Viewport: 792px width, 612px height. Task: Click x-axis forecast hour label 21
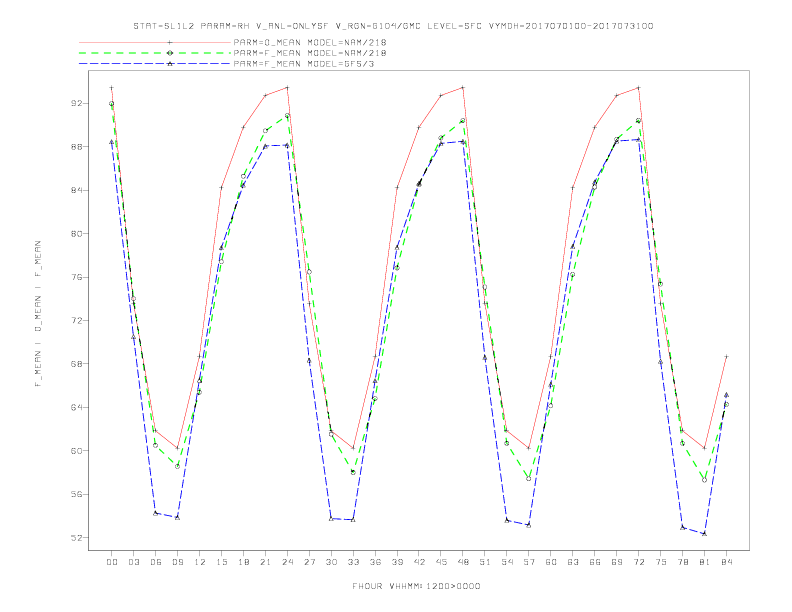(x=265, y=562)
